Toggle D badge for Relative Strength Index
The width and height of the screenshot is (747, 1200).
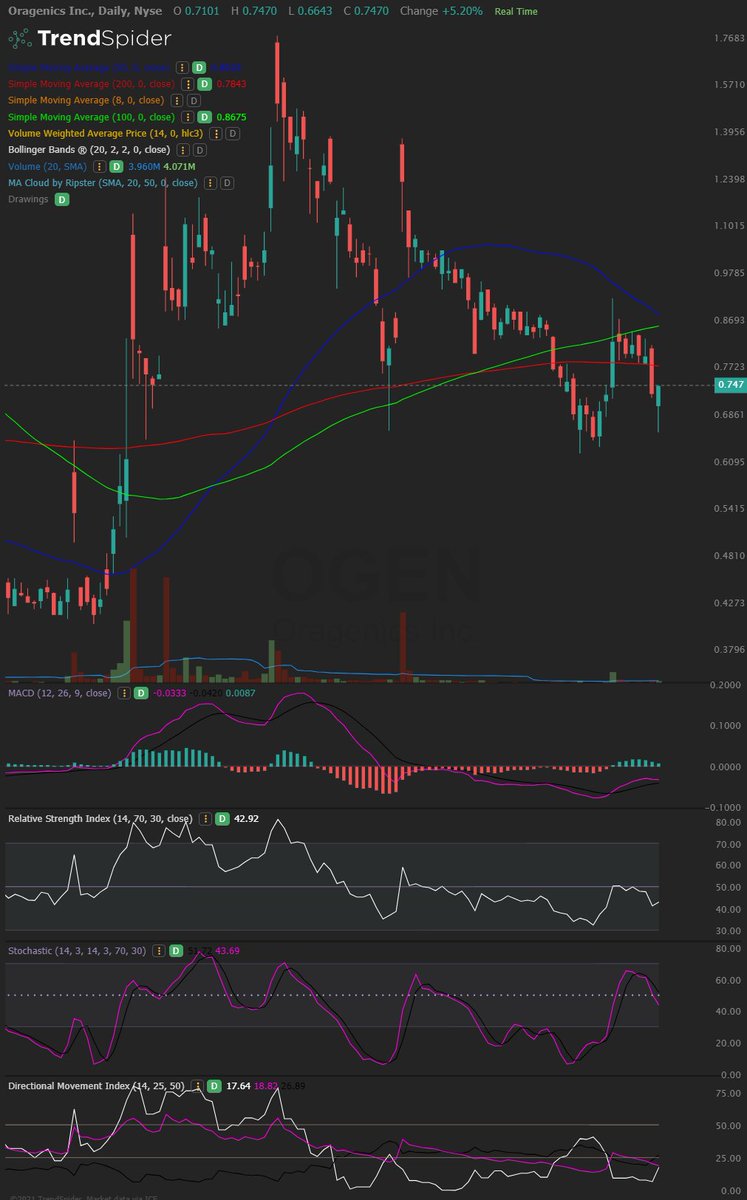click(221, 819)
